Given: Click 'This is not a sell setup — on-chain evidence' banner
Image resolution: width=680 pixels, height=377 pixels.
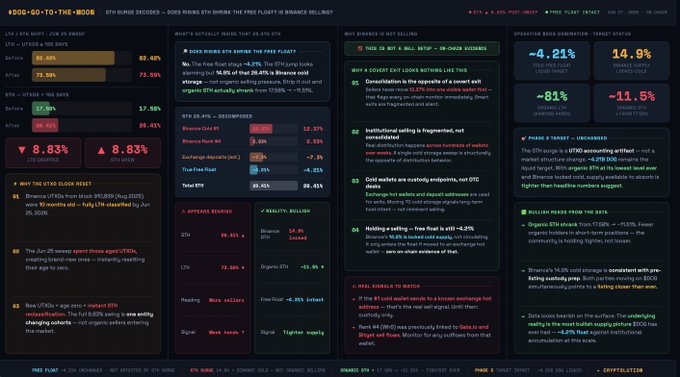Looking at the screenshot, I should click(422, 49).
